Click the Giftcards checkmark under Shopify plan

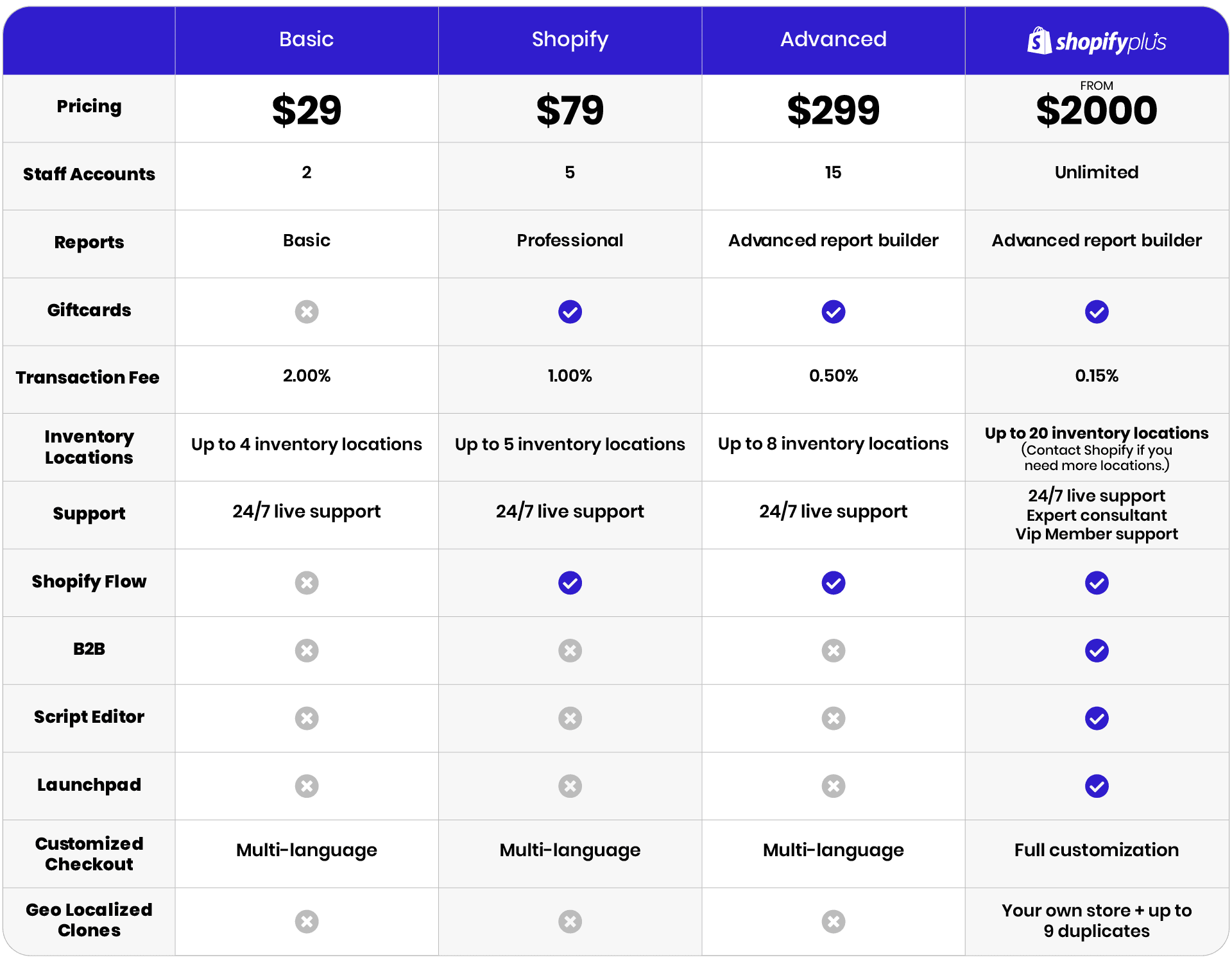[x=570, y=312]
